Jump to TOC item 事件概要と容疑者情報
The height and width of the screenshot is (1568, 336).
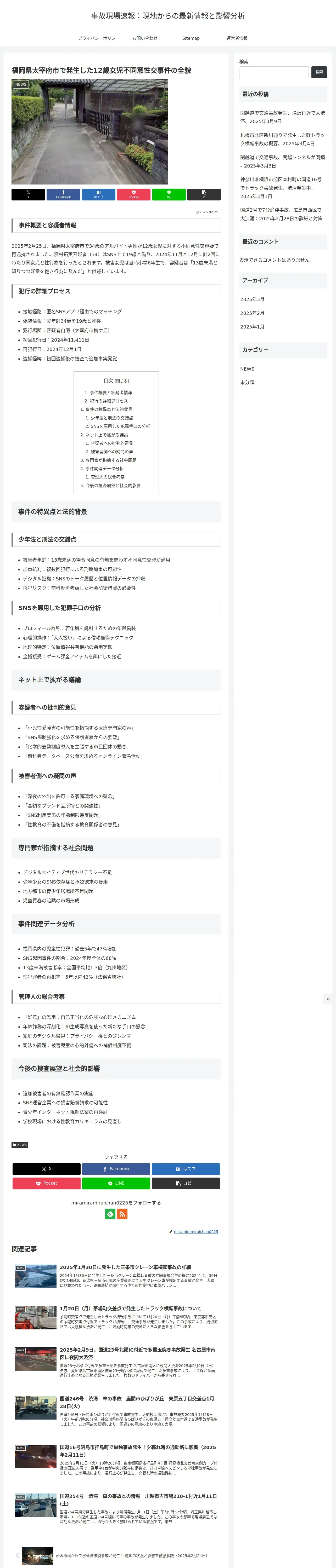110,393
